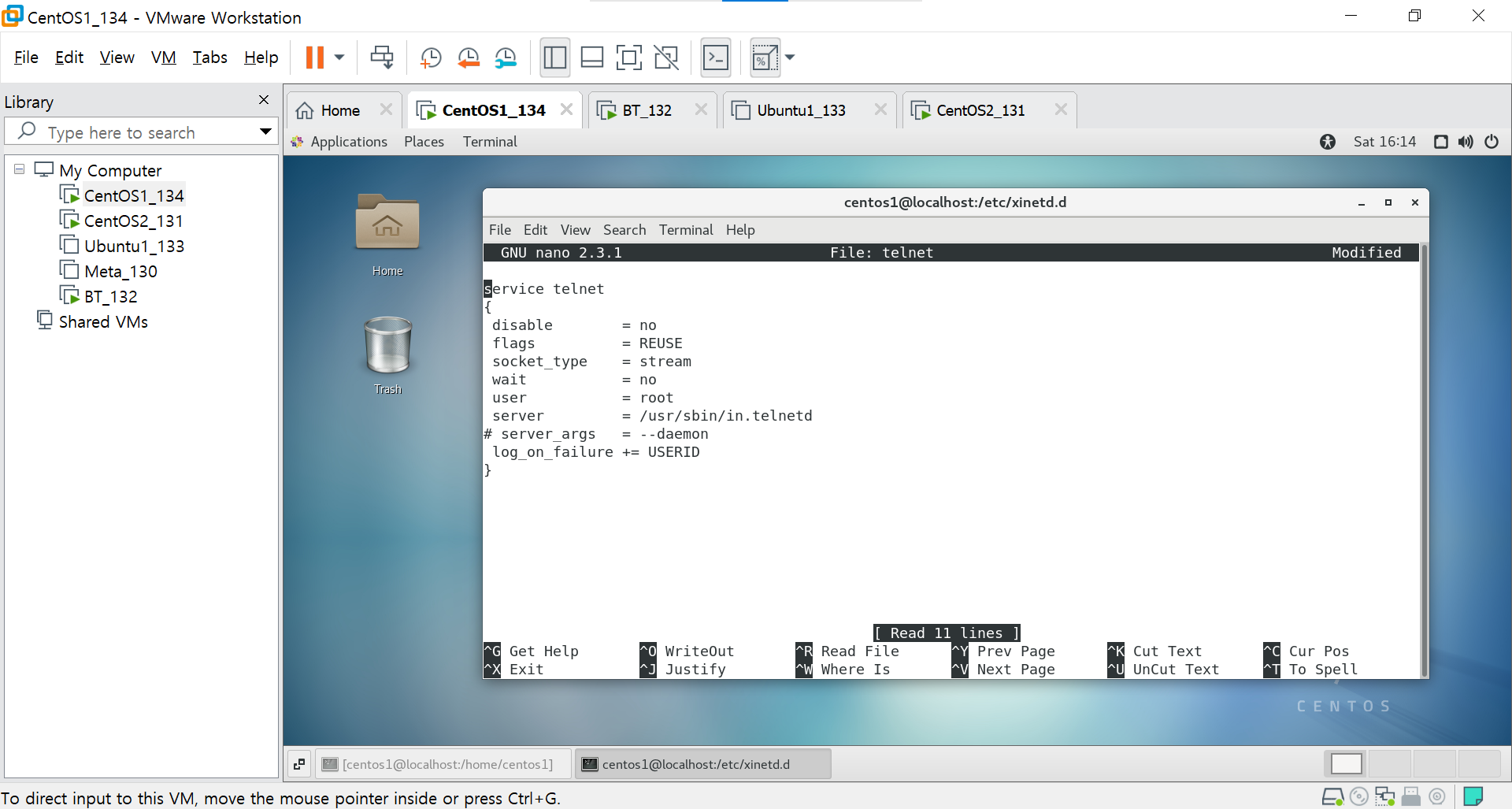Click the VMware message log icon
1512x809 pixels.
[1473, 797]
